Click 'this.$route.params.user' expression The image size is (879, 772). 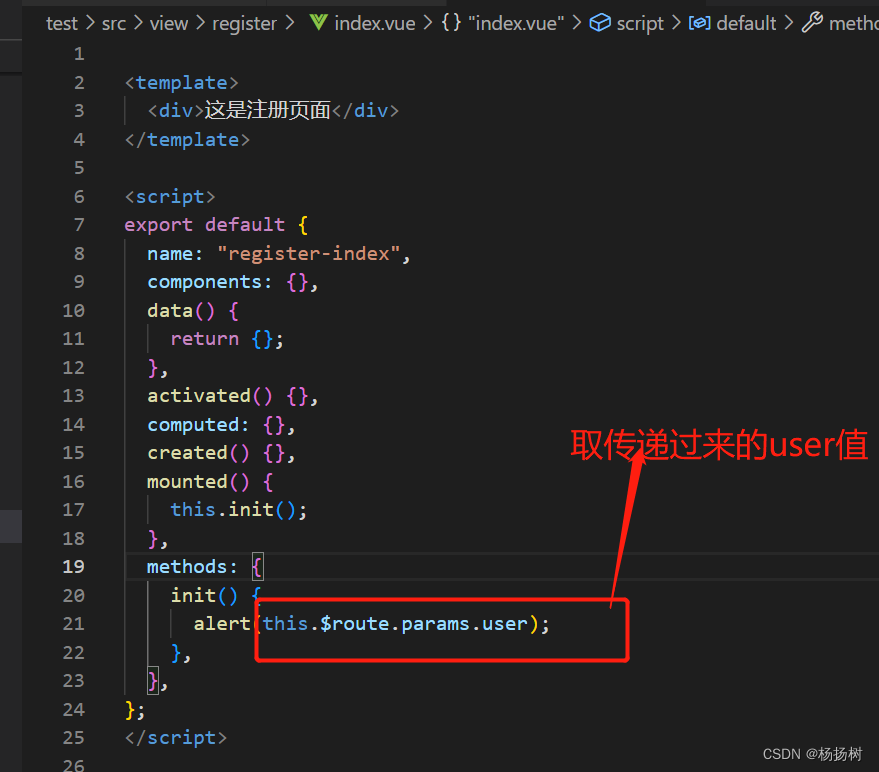click(395, 624)
